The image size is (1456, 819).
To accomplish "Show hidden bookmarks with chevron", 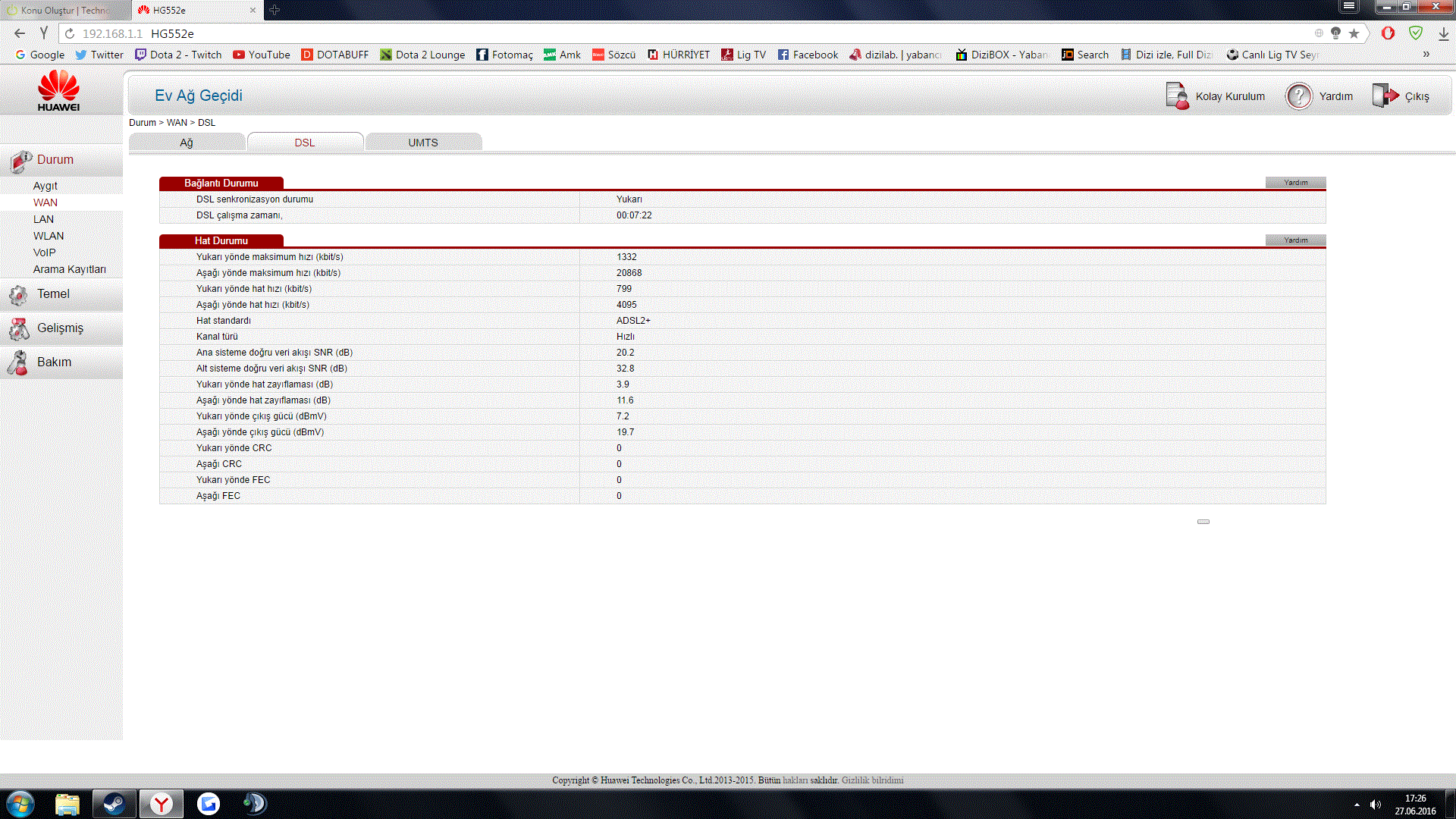I will 1426,55.
